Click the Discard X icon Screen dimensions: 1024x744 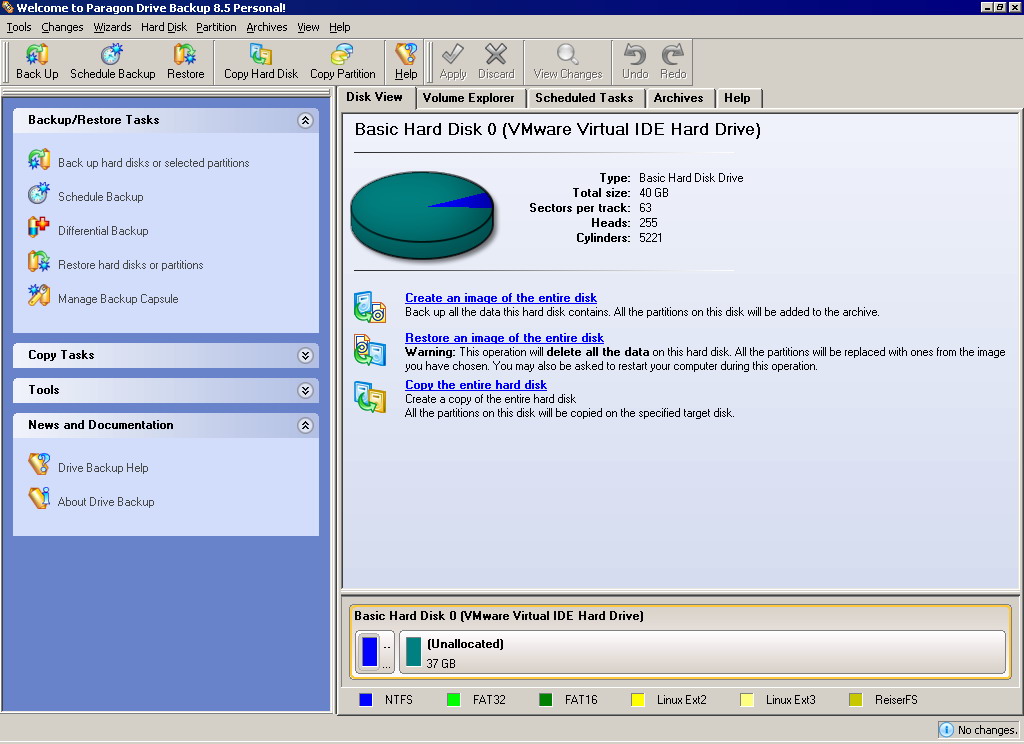click(x=496, y=54)
